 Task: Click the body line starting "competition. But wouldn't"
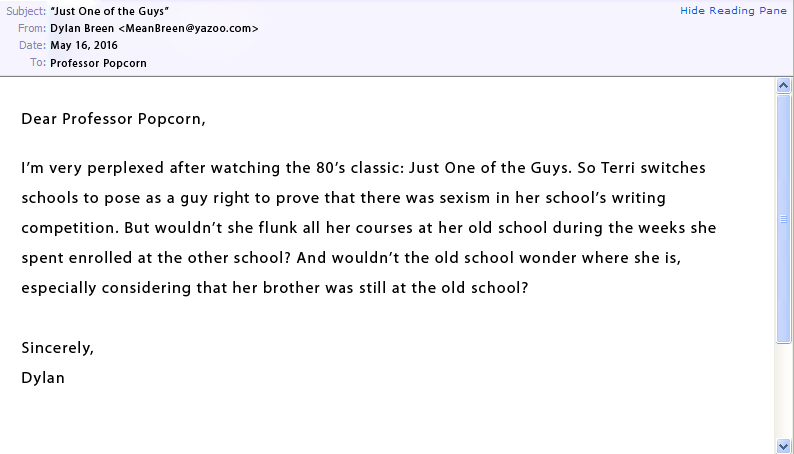click(368, 228)
